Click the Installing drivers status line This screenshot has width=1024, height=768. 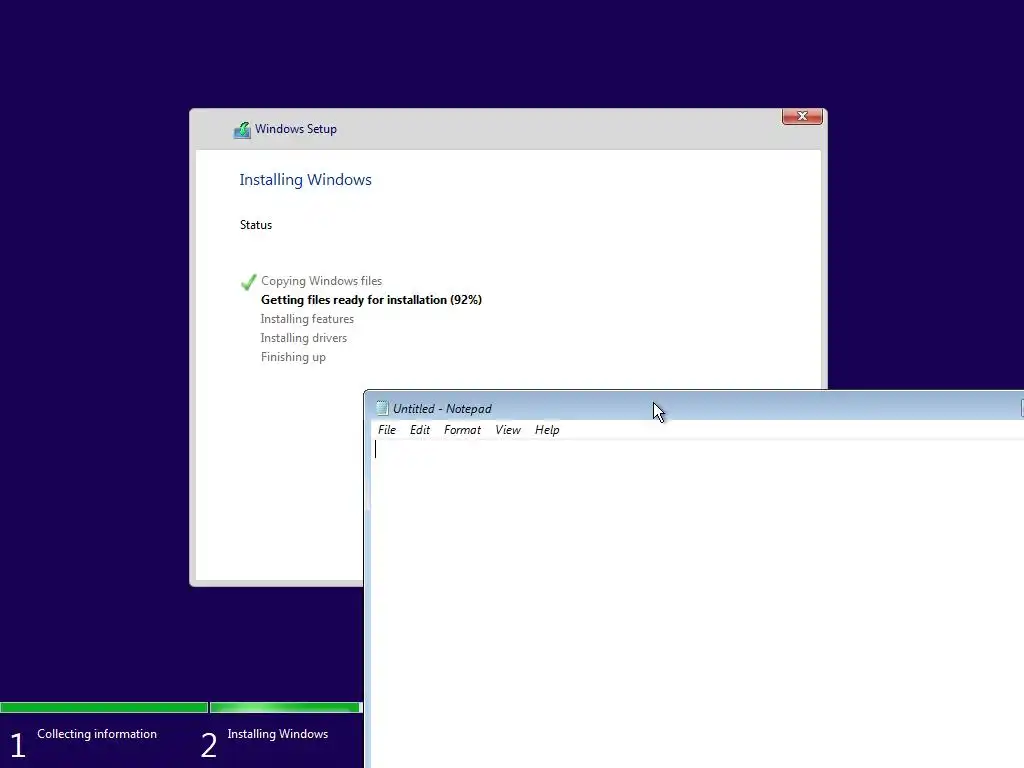click(304, 338)
